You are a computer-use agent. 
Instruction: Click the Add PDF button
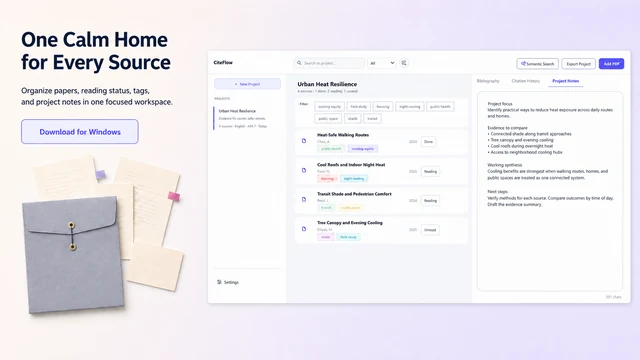point(611,64)
